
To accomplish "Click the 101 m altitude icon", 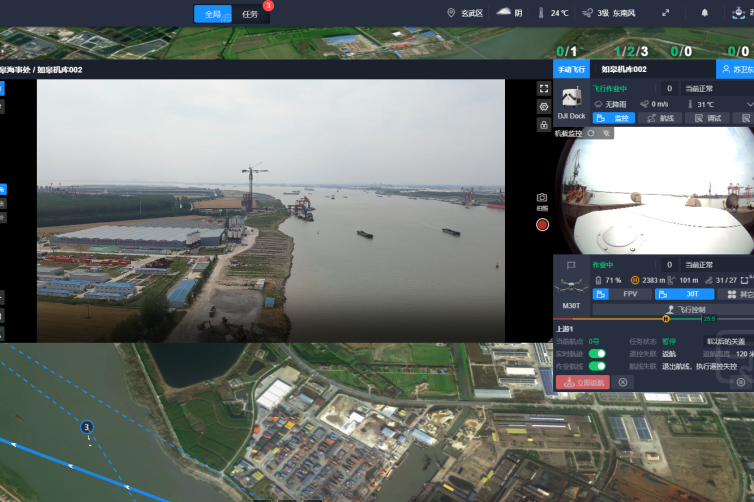I will pyautogui.click(x=672, y=280).
